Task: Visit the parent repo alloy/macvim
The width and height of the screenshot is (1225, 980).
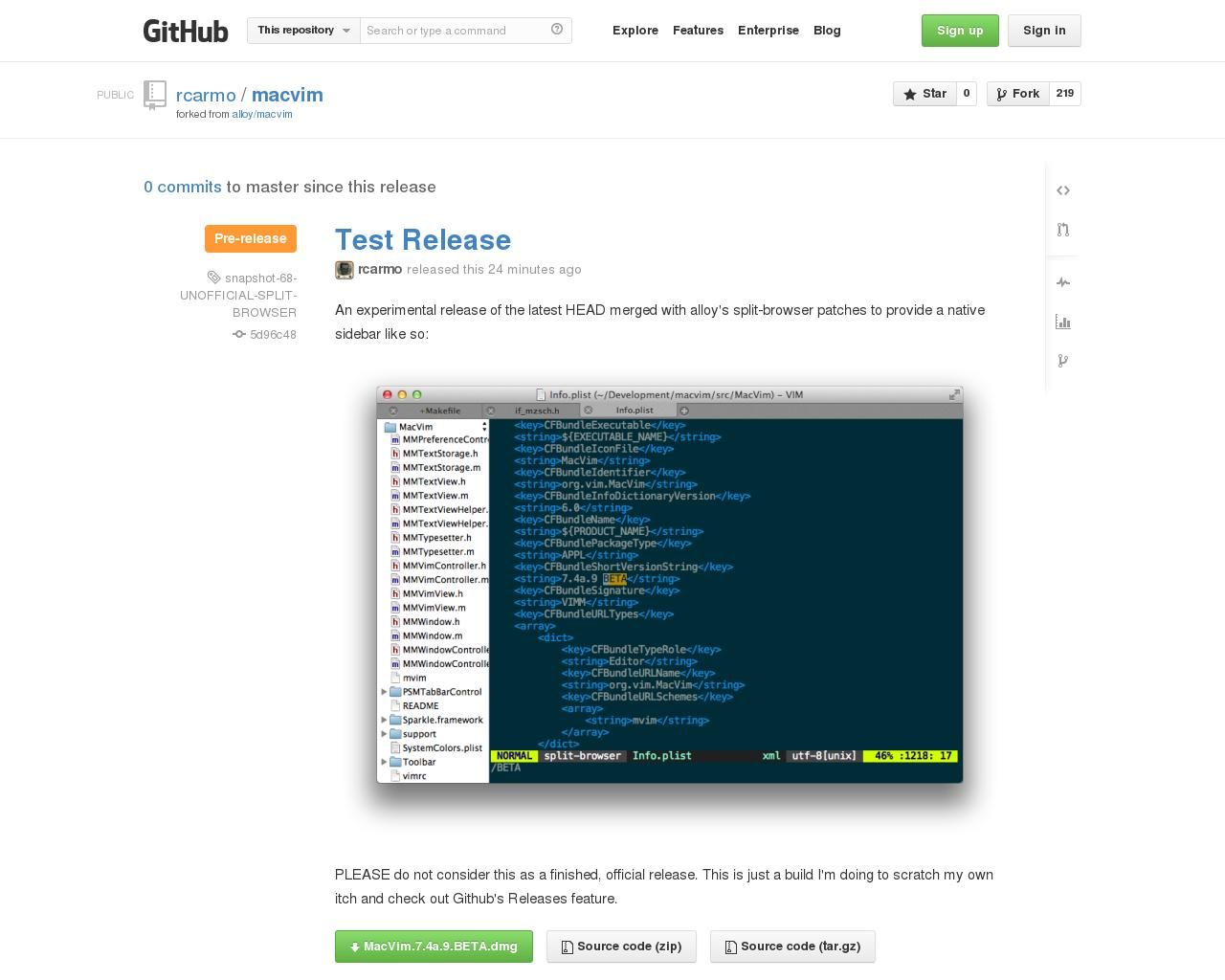Action: (x=262, y=114)
